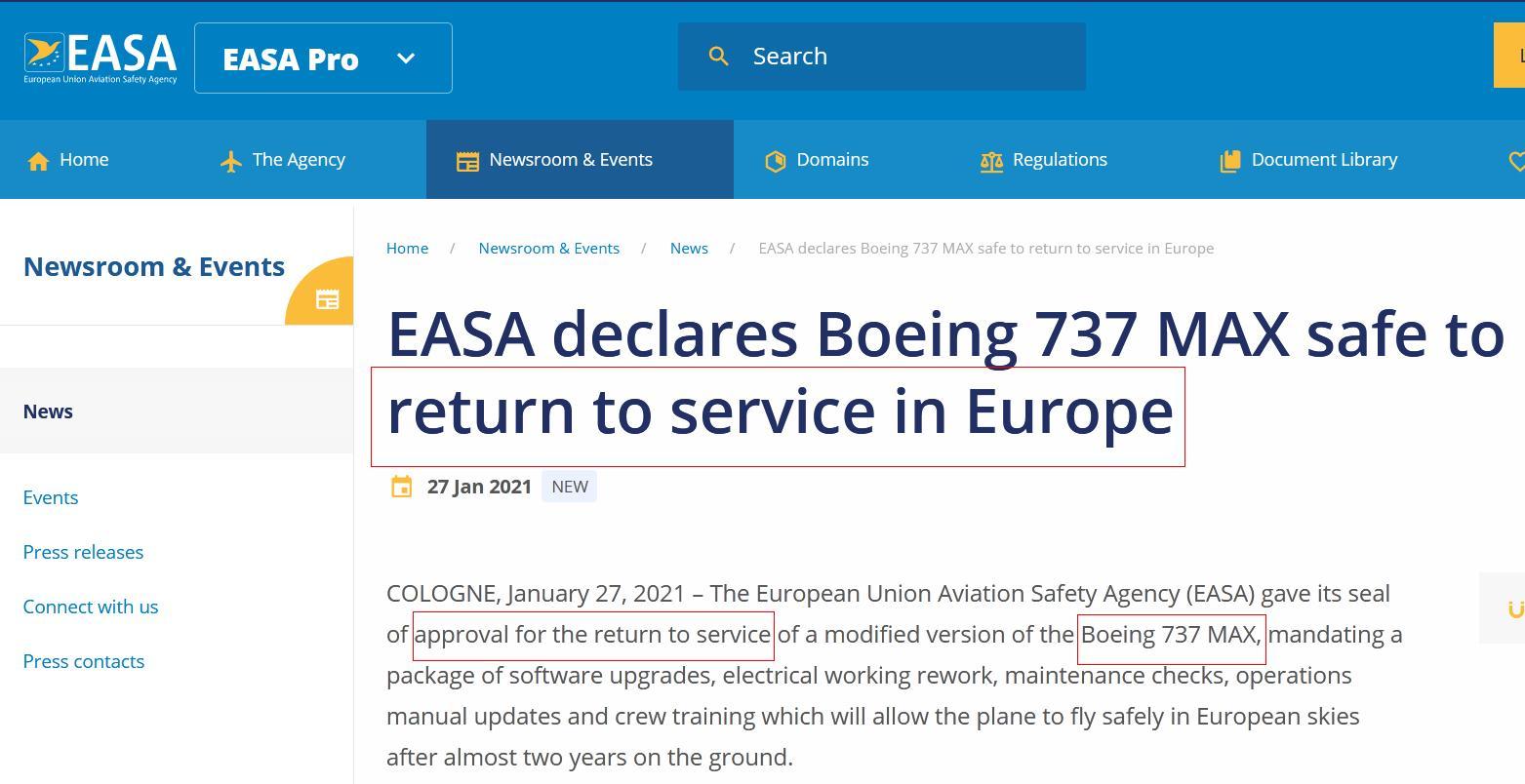Click the Regulations scales icon
This screenshot has height=784, width=1525.
tap(991, 161)
